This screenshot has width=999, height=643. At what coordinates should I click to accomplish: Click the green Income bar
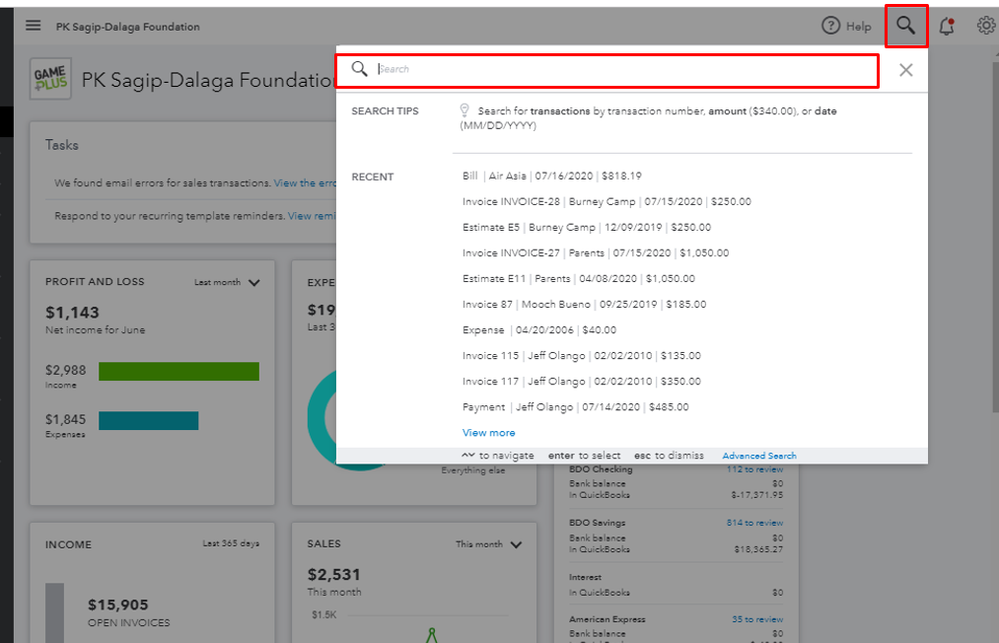[x=179, y=372]
